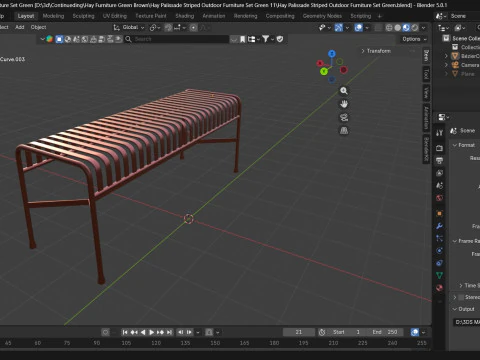The image size is (480, 360).
Task: Select solid viewport shading
Action: point(397,28)
